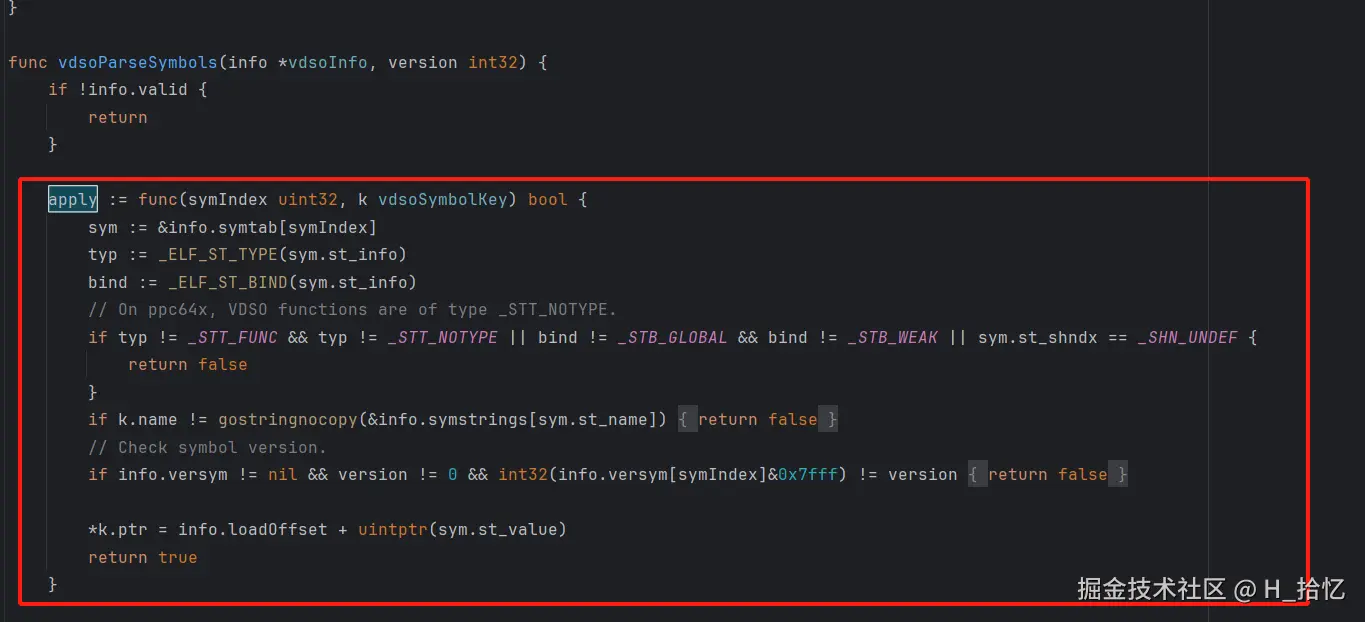Click the Check symbol version comment
Viewport: 1365px width, 622px height.
coord(208,447)
